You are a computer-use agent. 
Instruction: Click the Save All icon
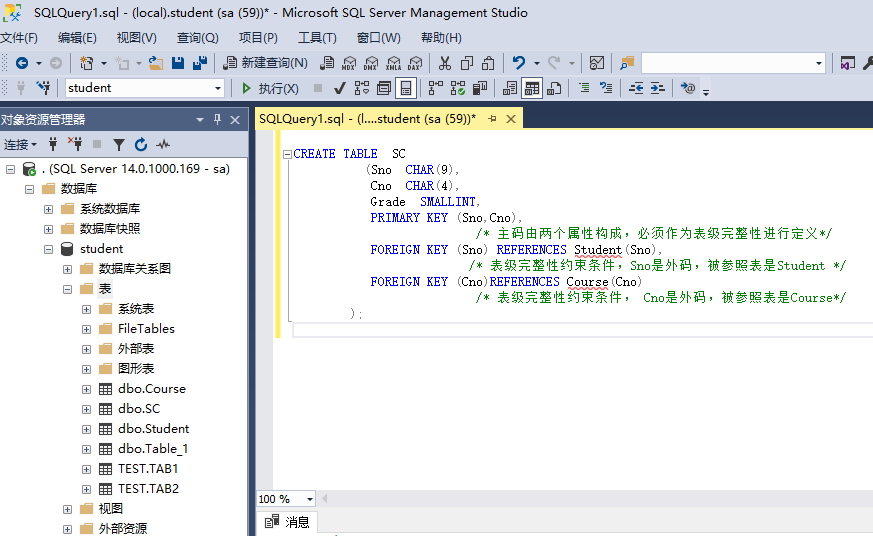tap(199, 63)
